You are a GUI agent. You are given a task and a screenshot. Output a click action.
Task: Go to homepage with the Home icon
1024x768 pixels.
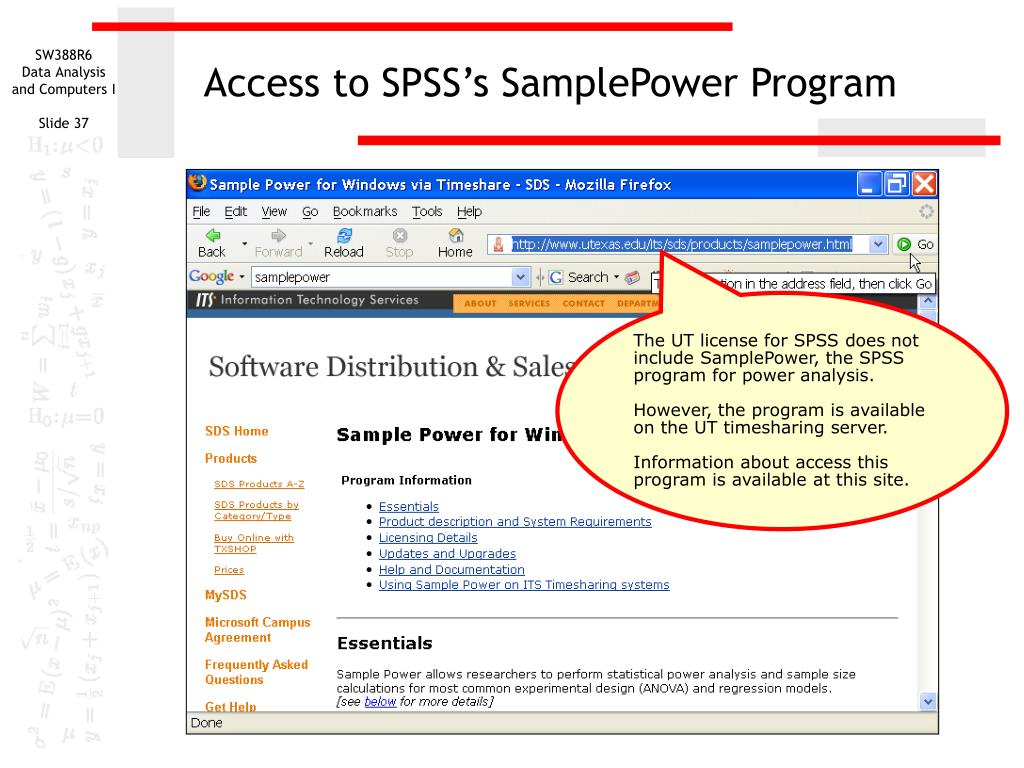coord(456,235)
